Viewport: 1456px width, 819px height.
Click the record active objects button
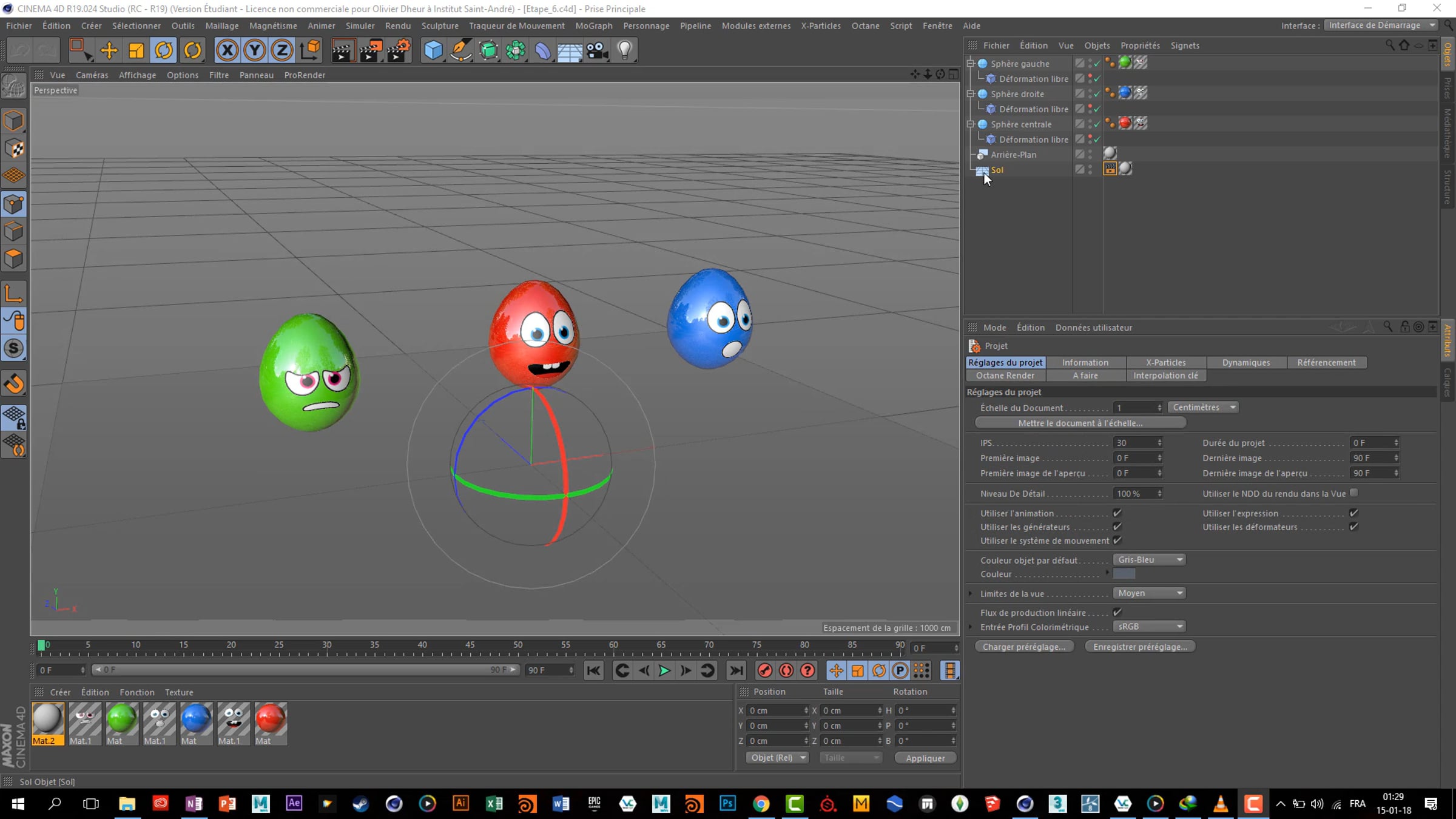click(765, 670)
